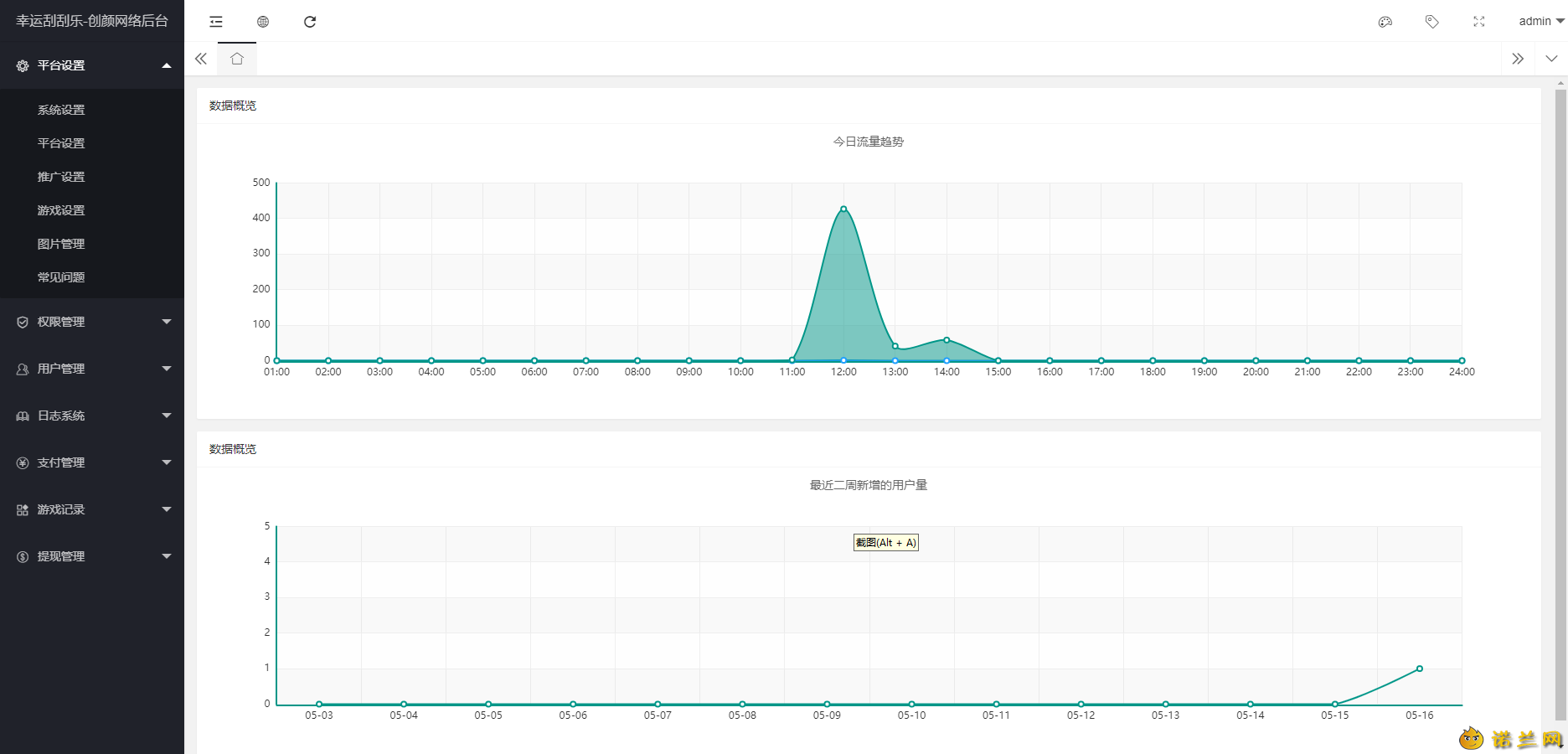This screenshot has width=1568, height=754.
Task: Click the 13:00 traffic data point
Action: (895, 346)
